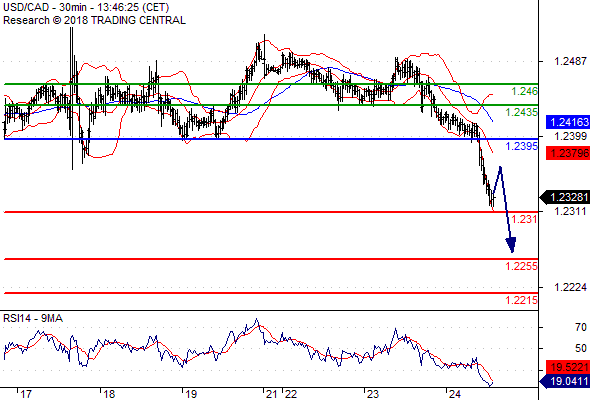Click the red 1.23796 price tag
Screen dimensions: 590x400
click(x=568, y=153)
